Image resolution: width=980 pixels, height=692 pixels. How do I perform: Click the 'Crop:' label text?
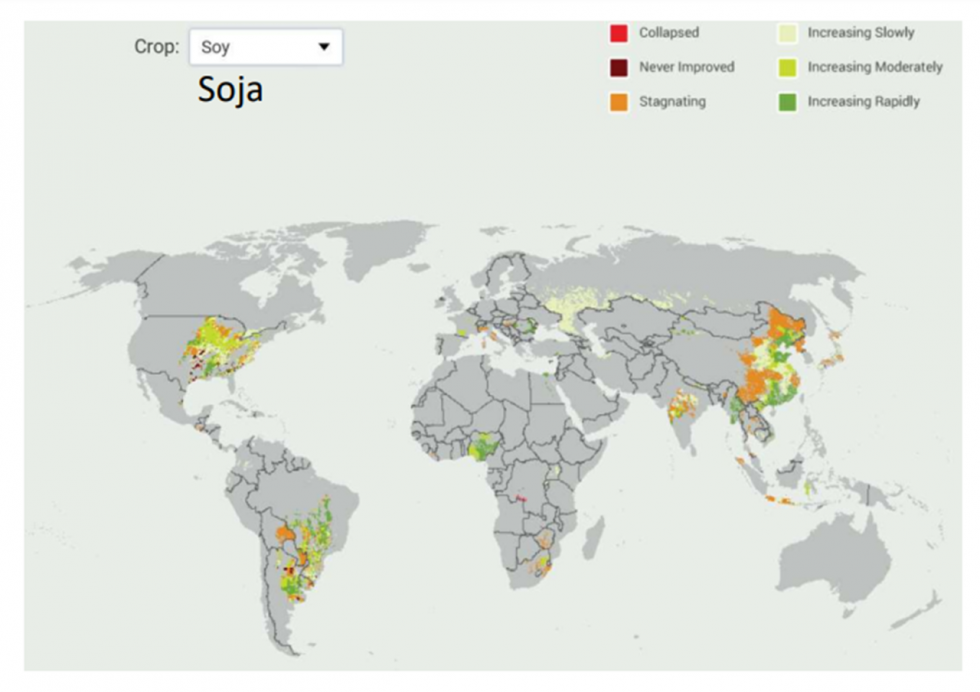click(157, 47)
